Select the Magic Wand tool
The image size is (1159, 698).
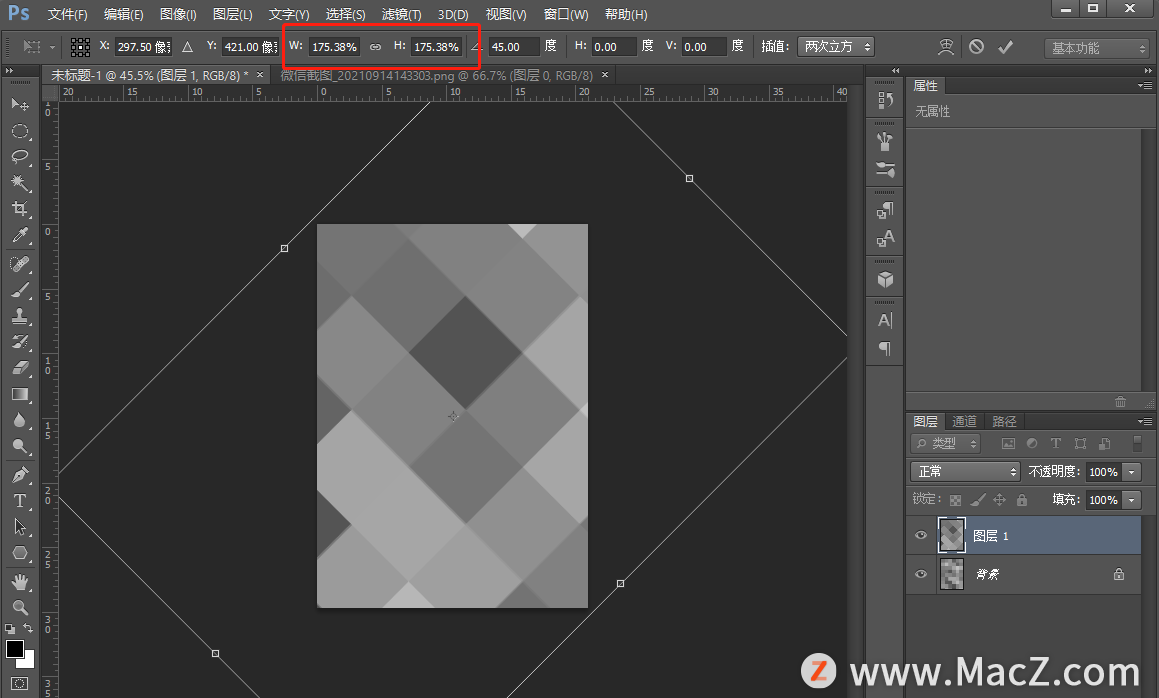coord(20,183)
